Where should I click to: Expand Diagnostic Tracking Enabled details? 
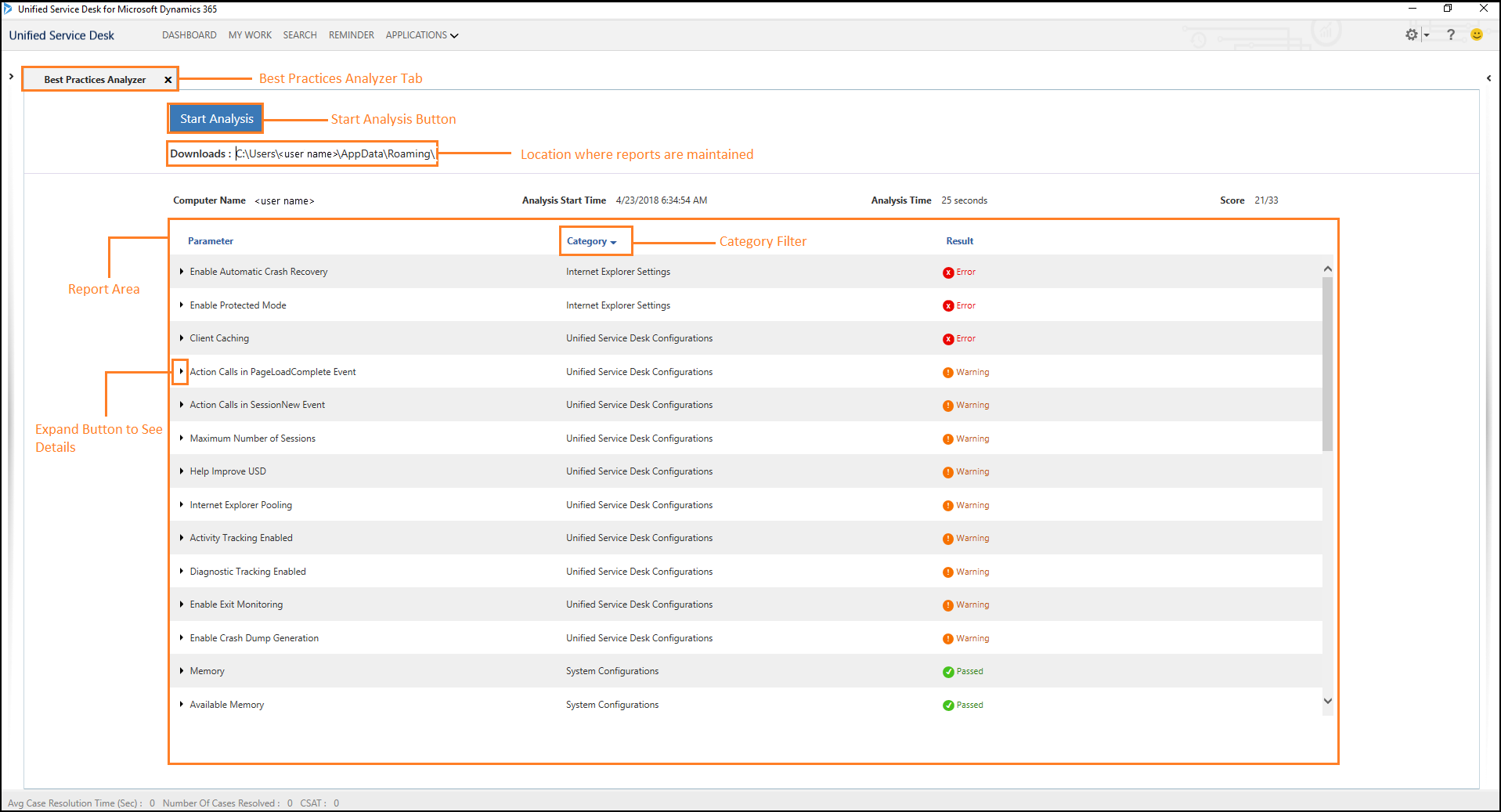click(x=182, y=571)
